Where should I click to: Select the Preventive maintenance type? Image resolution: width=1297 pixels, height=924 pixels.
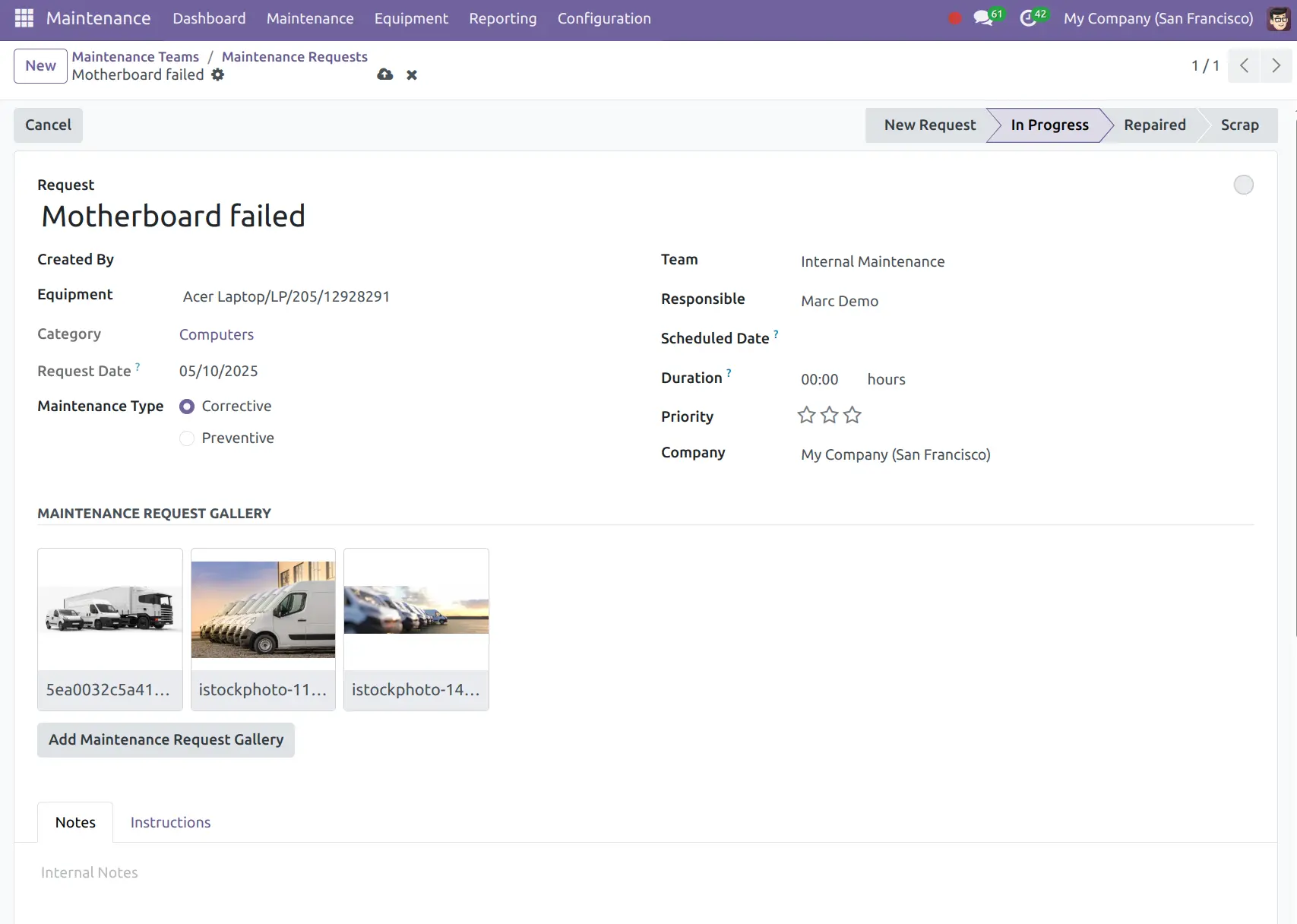point(187,438)
